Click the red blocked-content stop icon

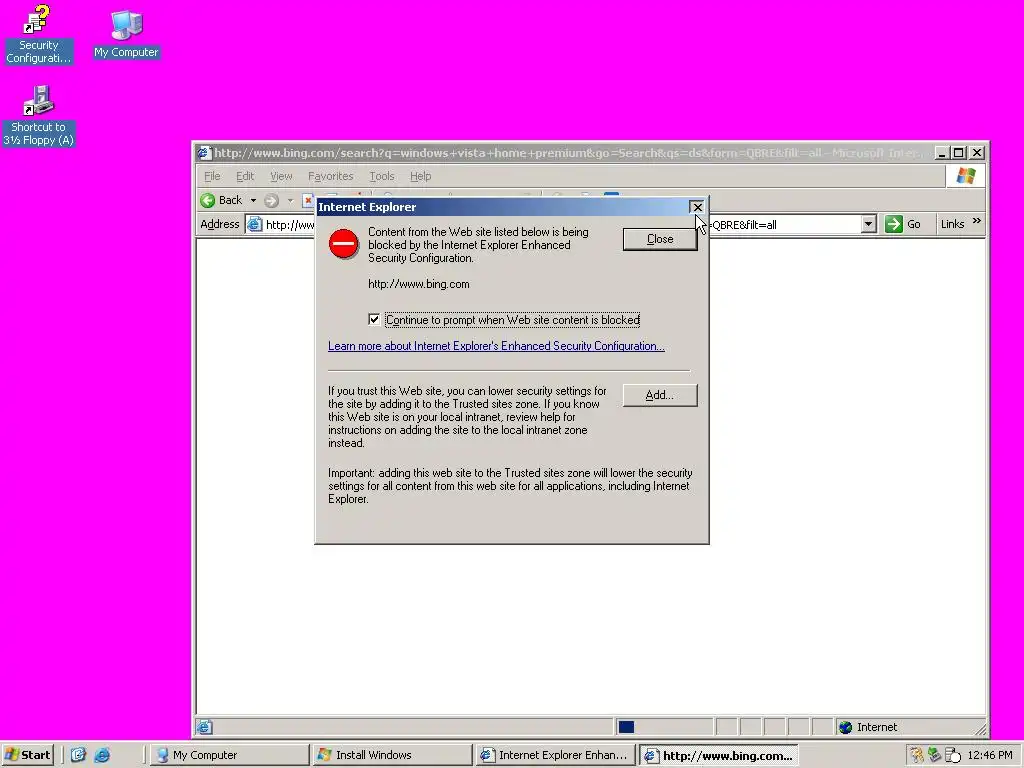point(344,244)
